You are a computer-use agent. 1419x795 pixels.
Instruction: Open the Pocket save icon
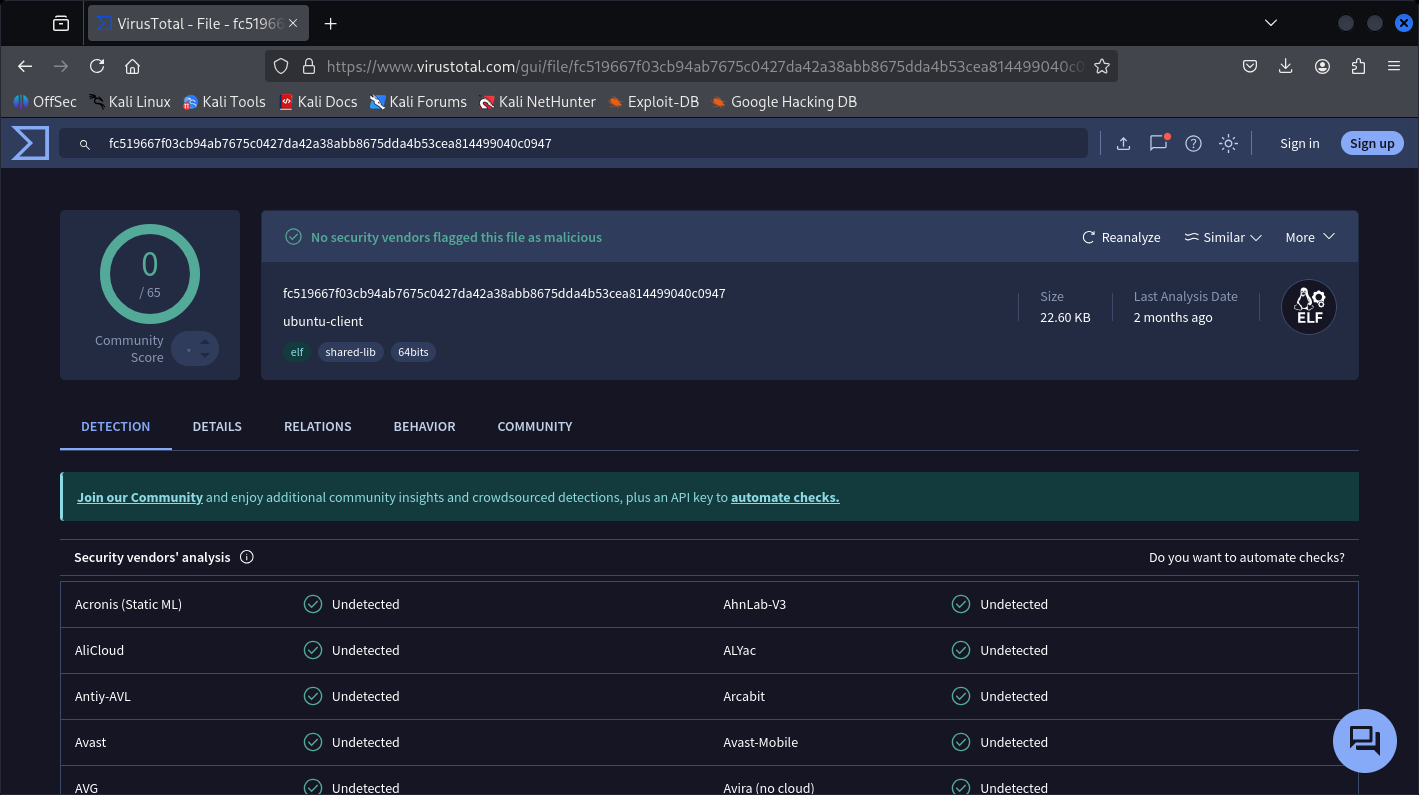pos(1250,66)
